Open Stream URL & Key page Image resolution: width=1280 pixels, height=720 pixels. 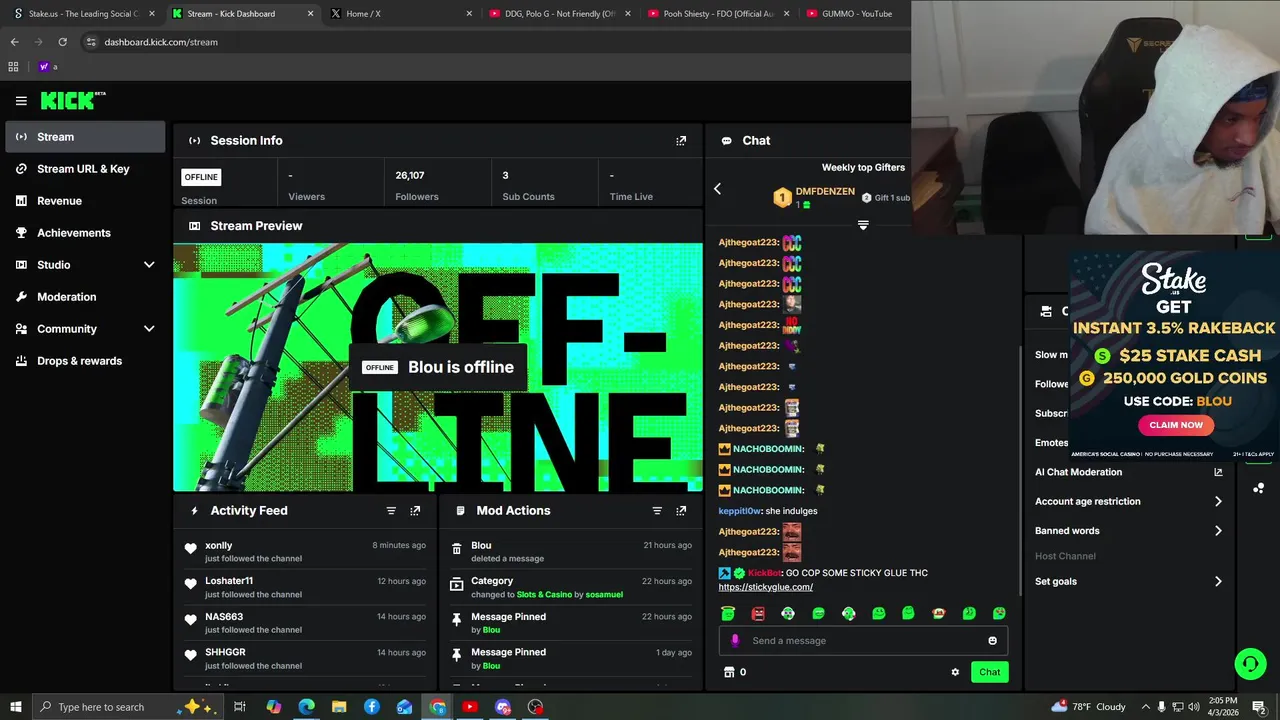point(85,169)
